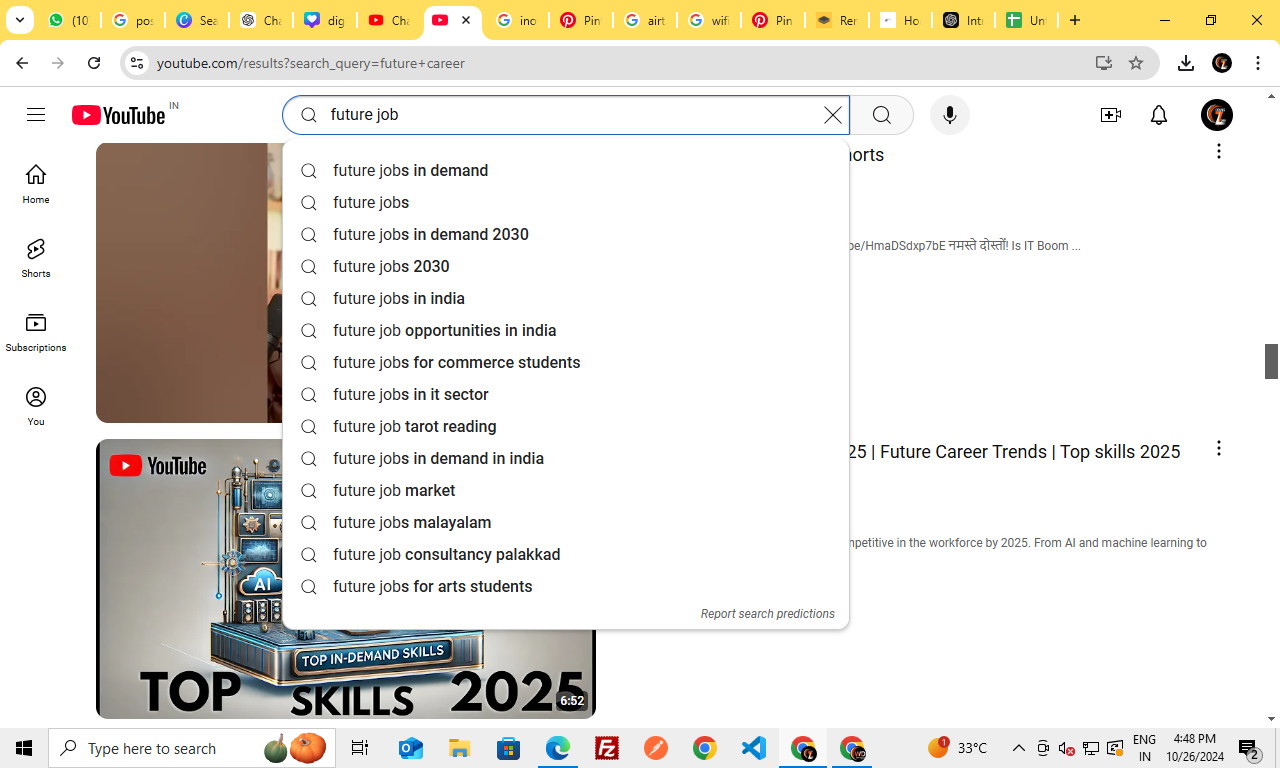Switch to the Google "ino" tab

point(517,20)
